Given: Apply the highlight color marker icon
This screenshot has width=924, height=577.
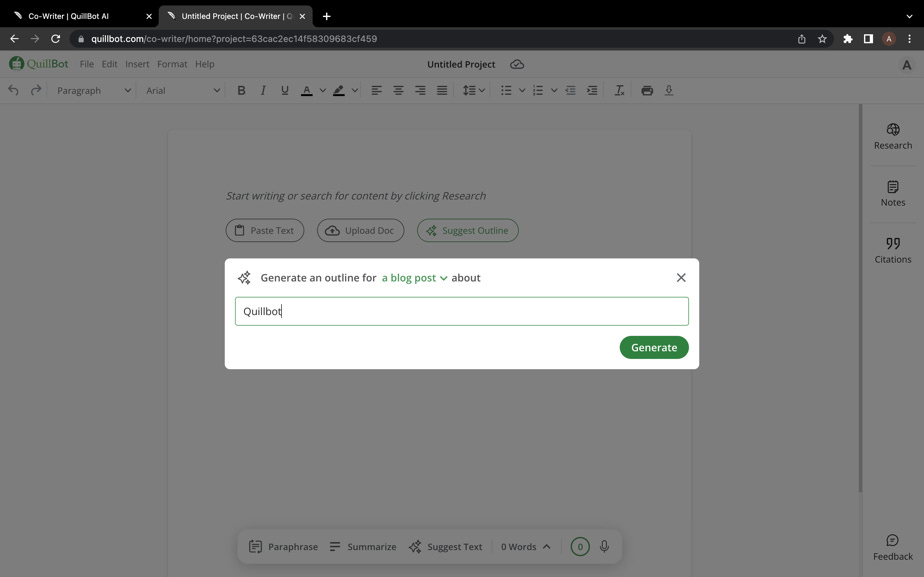Looking at the screenshot, I should [339, 90].
